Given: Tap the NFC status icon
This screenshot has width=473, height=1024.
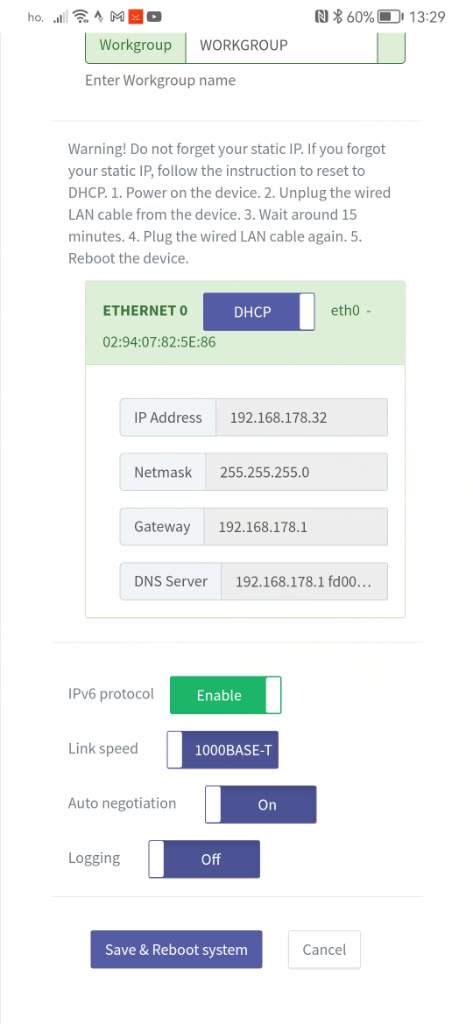Looking at the screenshot, I should tap(322, 17).
